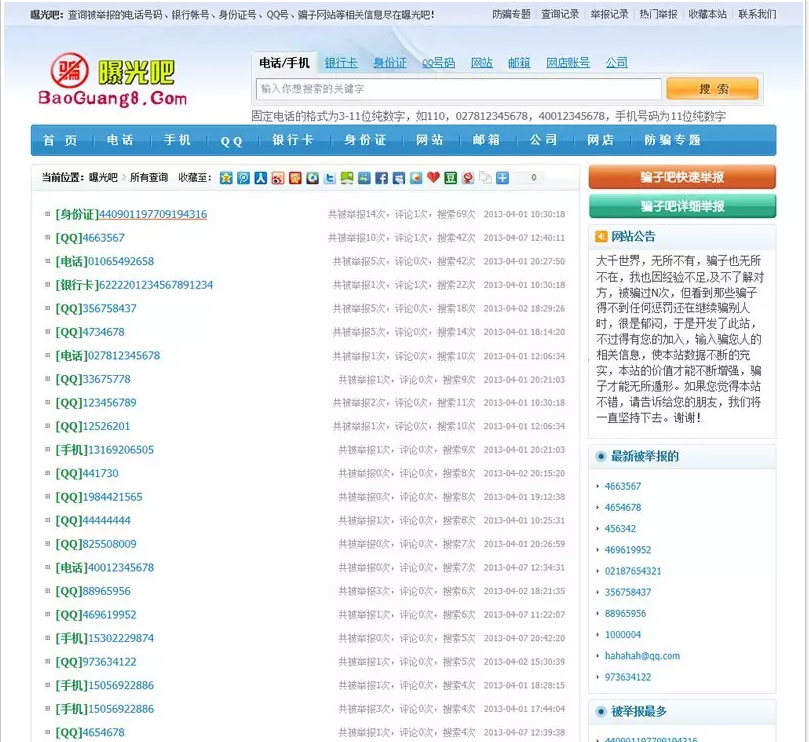
Task: Open entry [QQ]356758437 in main list
Action: pyautogui.click(x=96, y=309)
